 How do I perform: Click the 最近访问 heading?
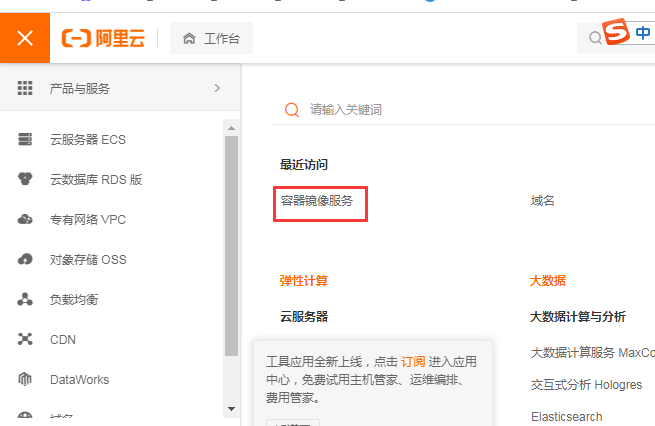click(304, 164)
